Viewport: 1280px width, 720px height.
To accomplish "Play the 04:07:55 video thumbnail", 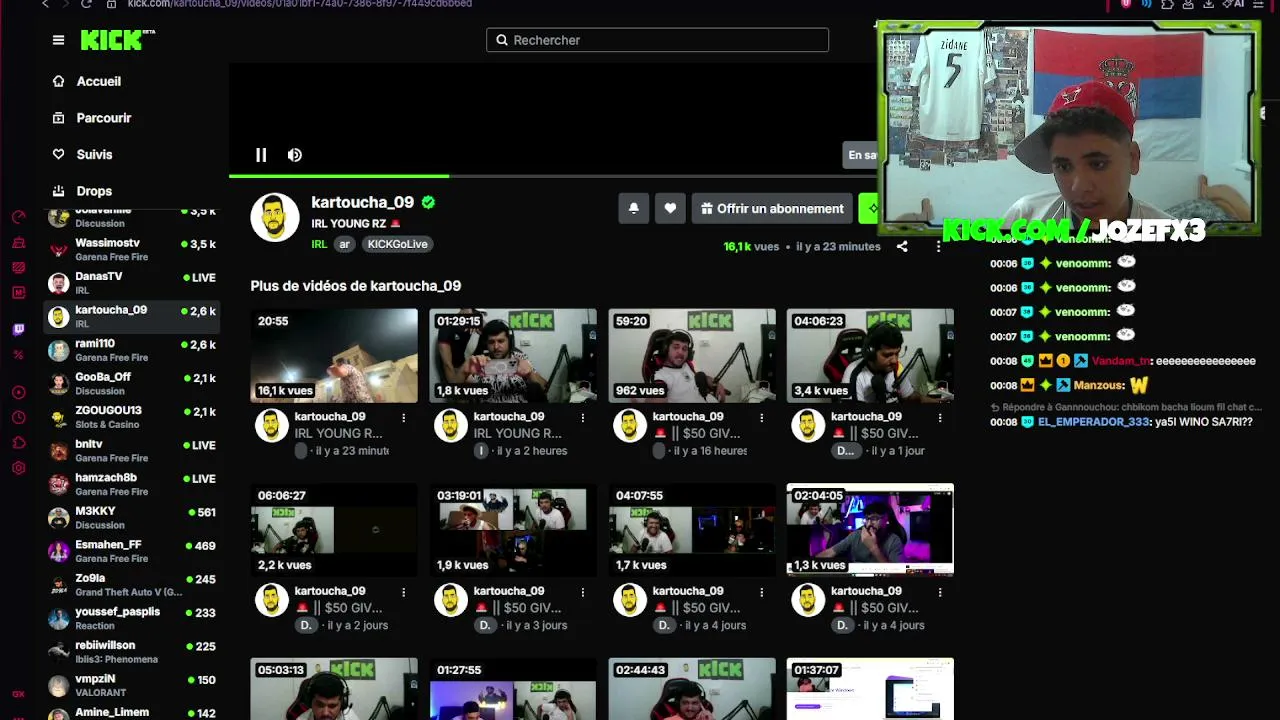I will (692, 530).
